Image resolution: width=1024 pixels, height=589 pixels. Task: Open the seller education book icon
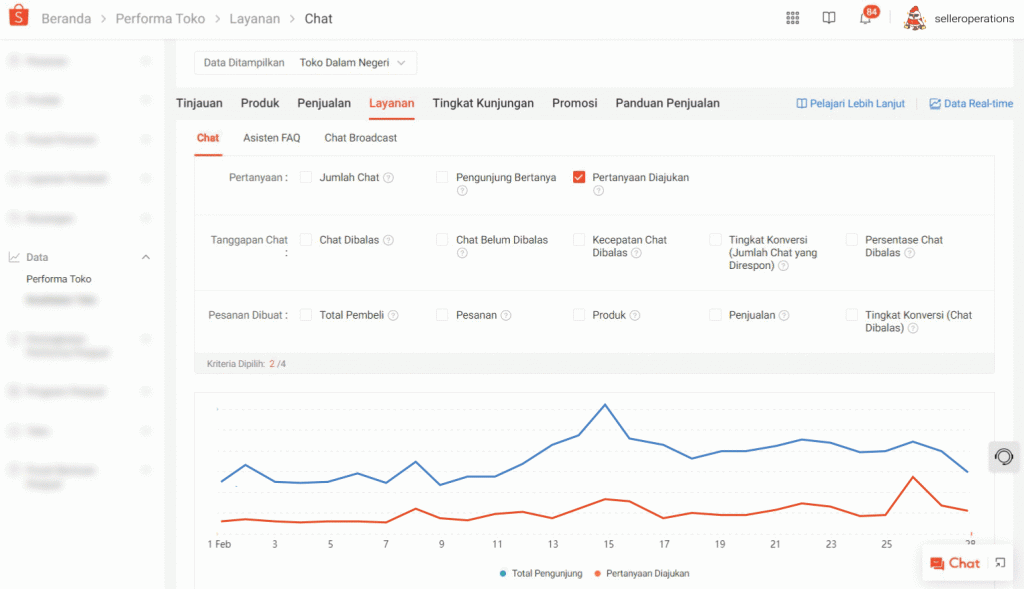pyautogui.click(x=829, y=18)
